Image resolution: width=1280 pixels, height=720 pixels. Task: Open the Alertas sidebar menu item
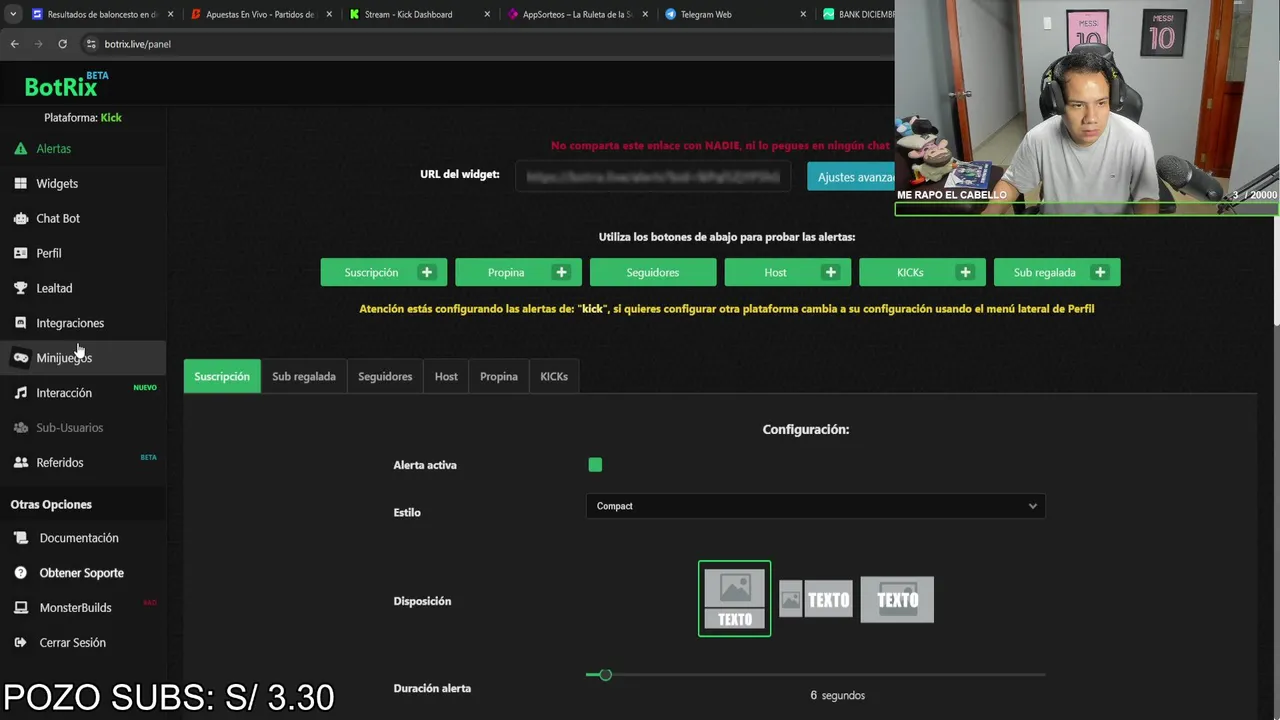(x=83, y=148)
